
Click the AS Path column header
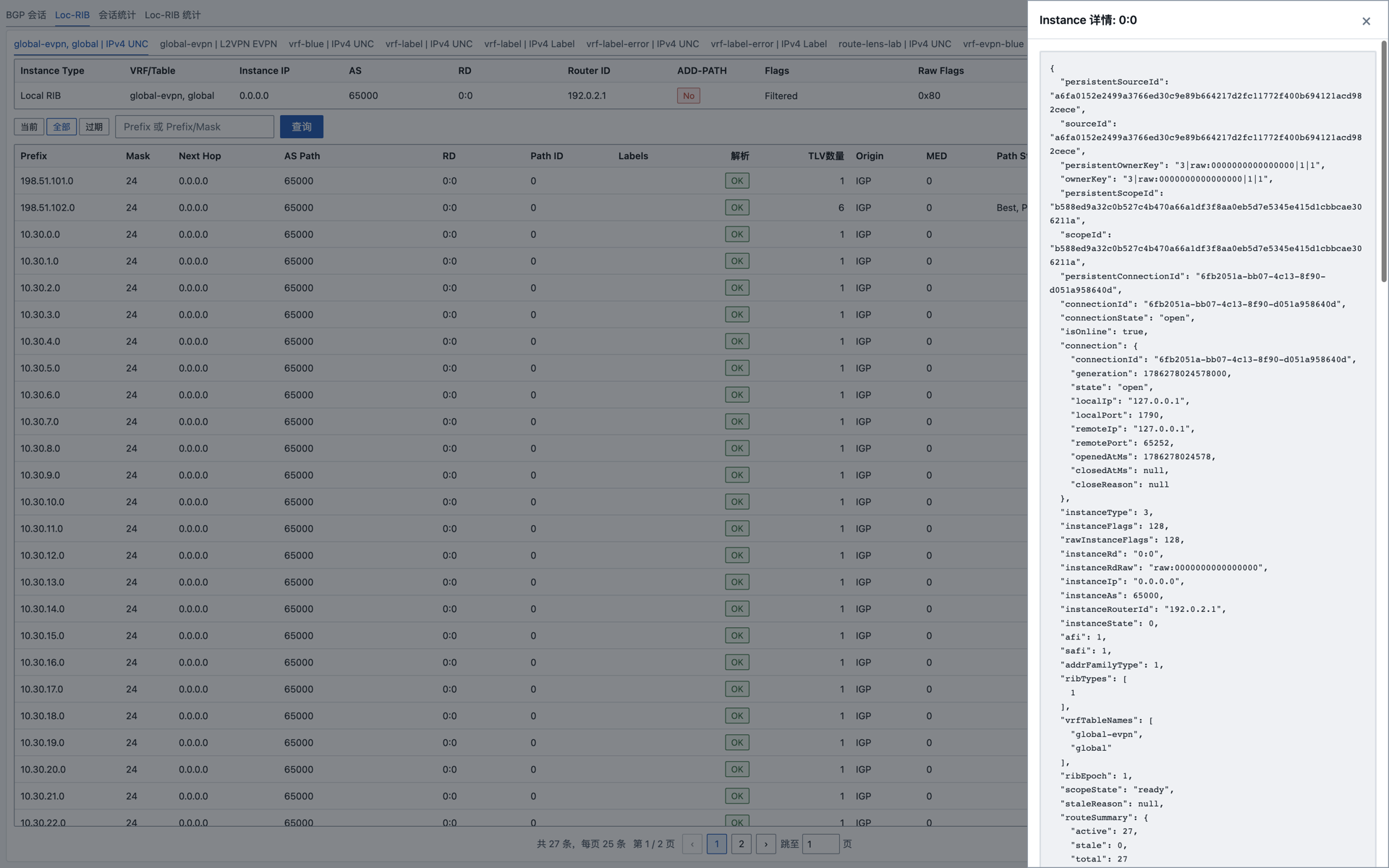(x=302, y=156)
